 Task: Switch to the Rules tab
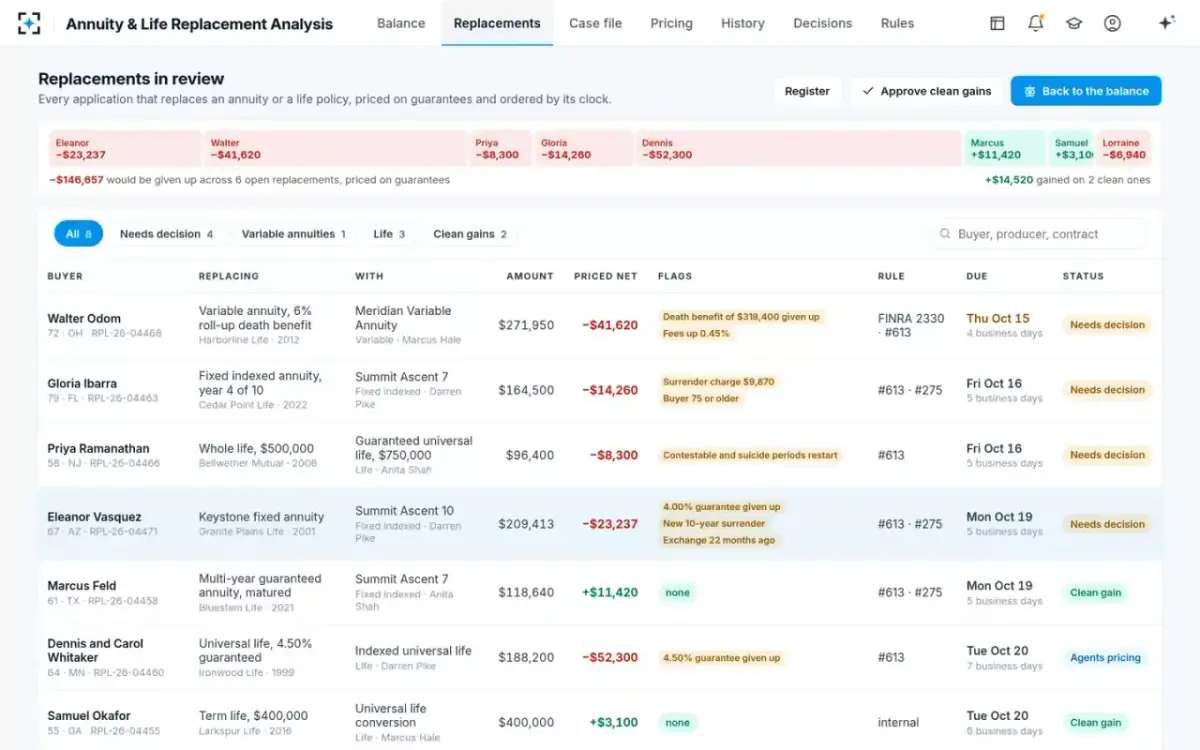897,23
